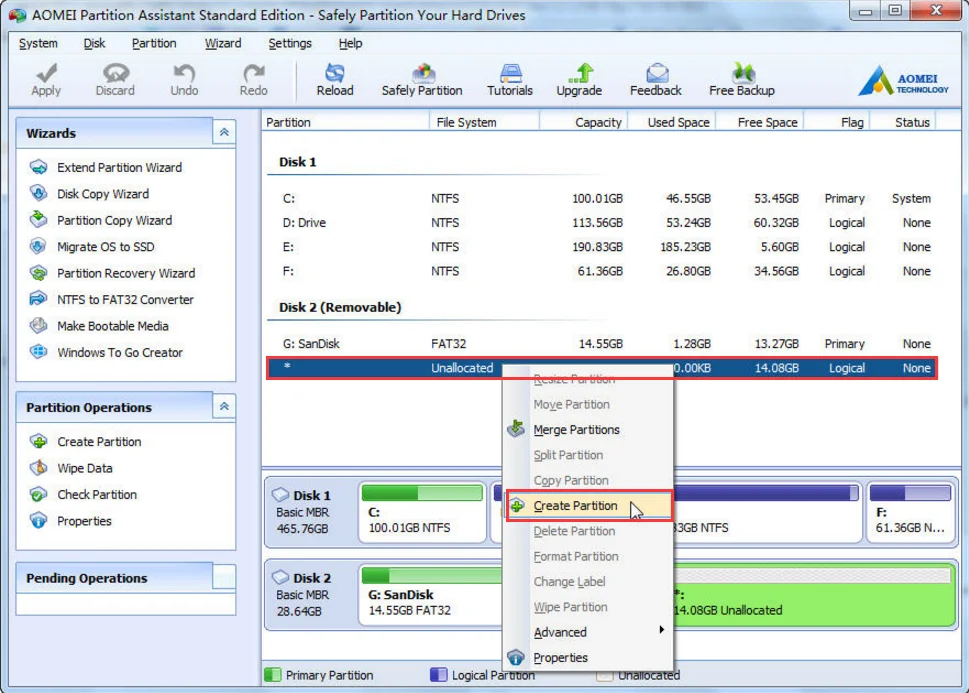The width and height of the screenshot is (969, 693).
Task: Select Make Bootable Media
Action: (112, 326)
